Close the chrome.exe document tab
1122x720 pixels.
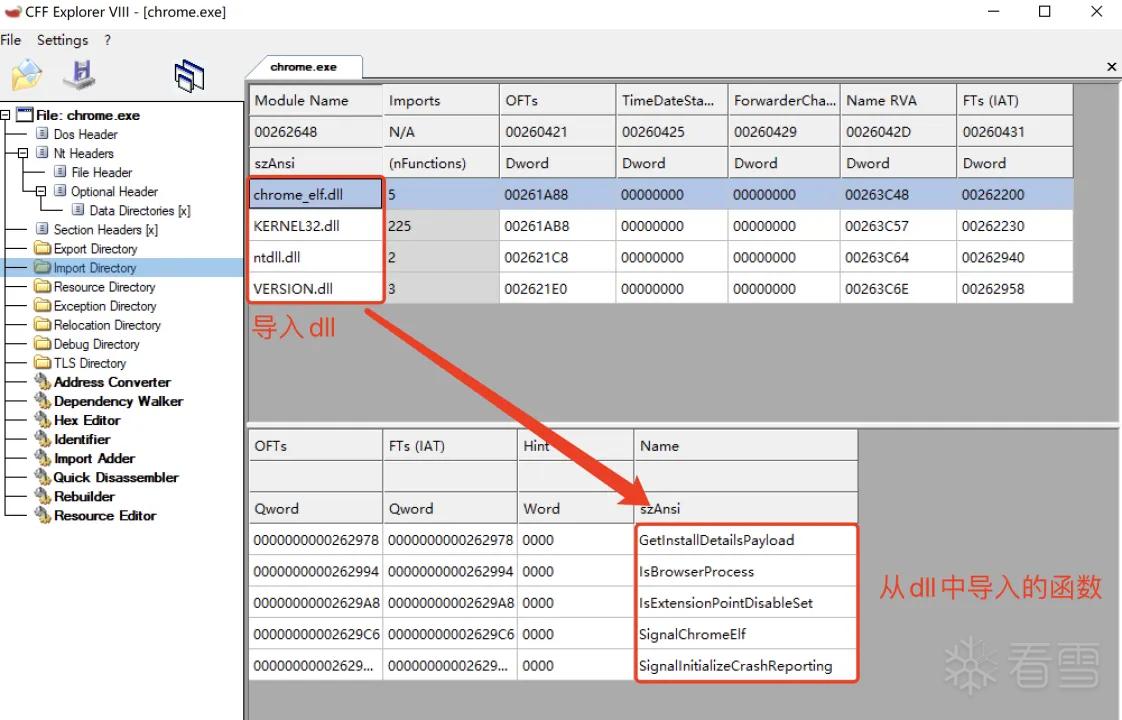pos(1111,67)
